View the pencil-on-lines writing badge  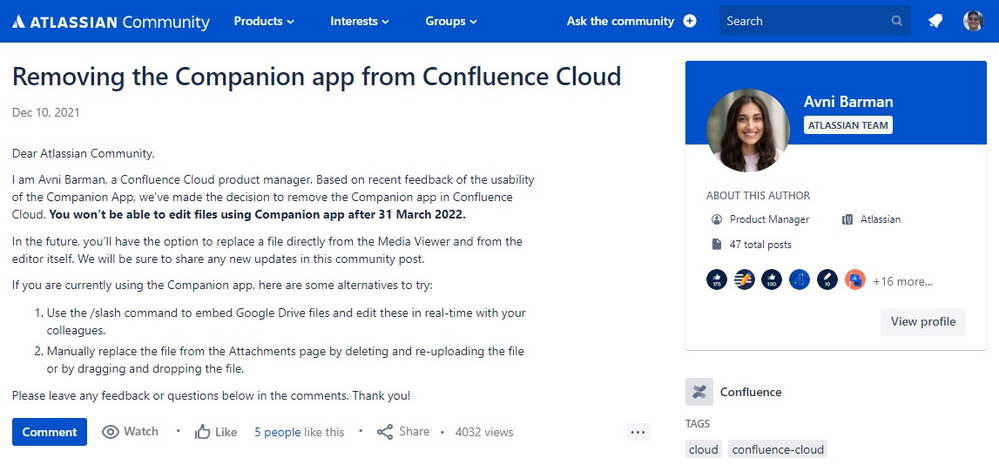coord(744,279)
